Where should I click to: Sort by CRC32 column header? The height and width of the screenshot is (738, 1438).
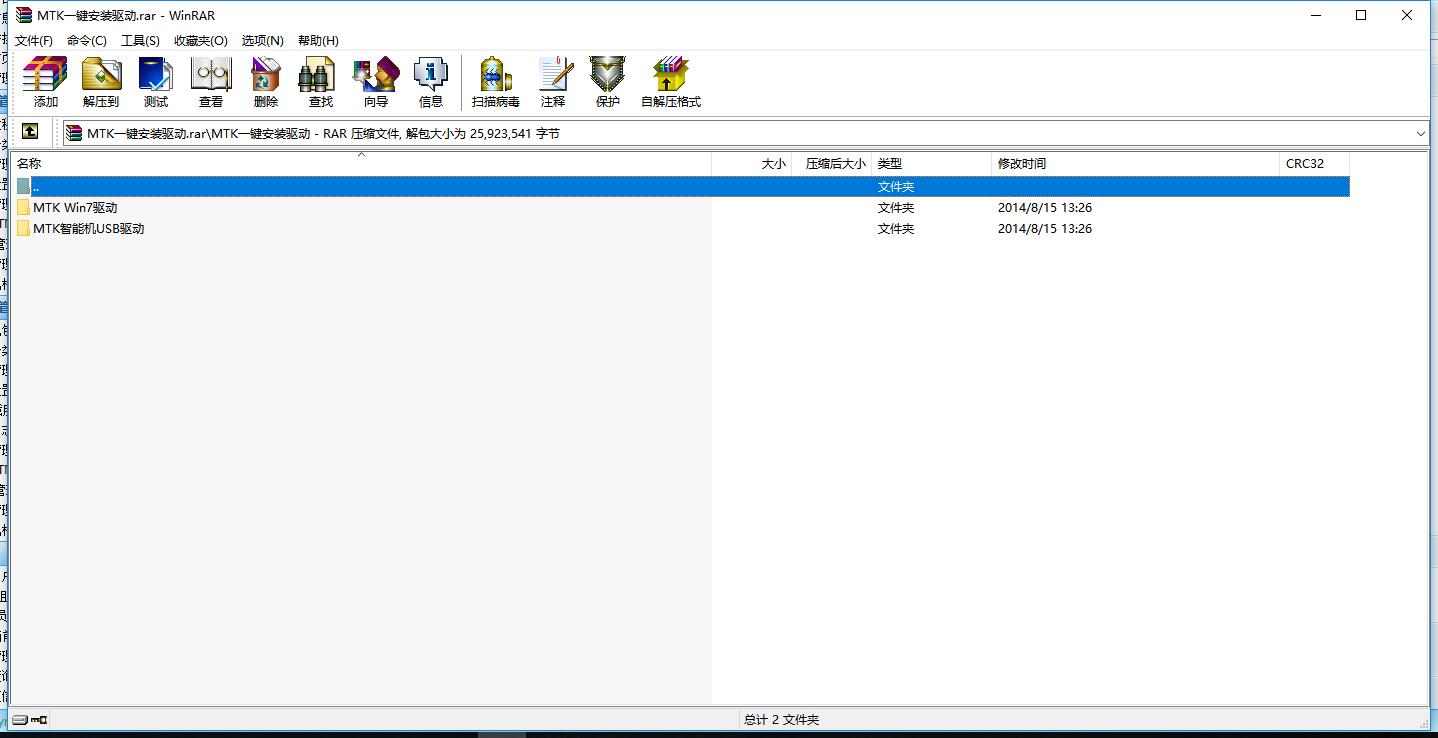click(1315, 163)
